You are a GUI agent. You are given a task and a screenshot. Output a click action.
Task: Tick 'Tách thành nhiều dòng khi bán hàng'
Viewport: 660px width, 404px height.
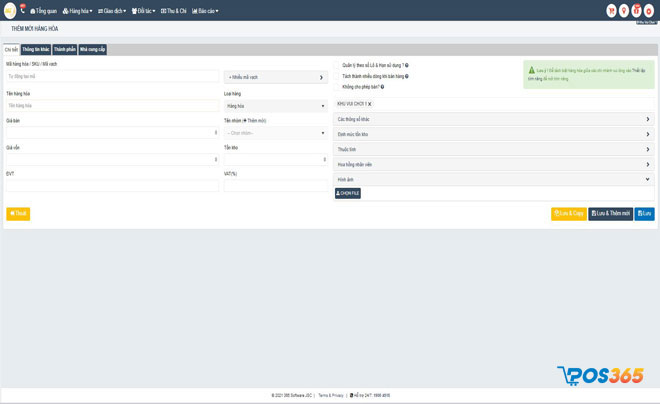click(336, 76)
